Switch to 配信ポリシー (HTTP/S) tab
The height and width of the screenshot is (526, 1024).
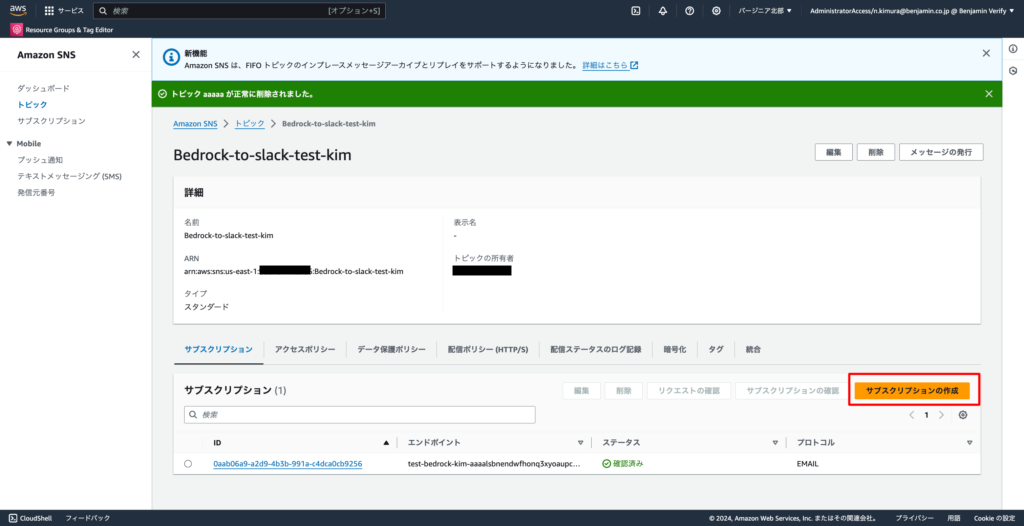pyautogui.click(x=488, y=350)
